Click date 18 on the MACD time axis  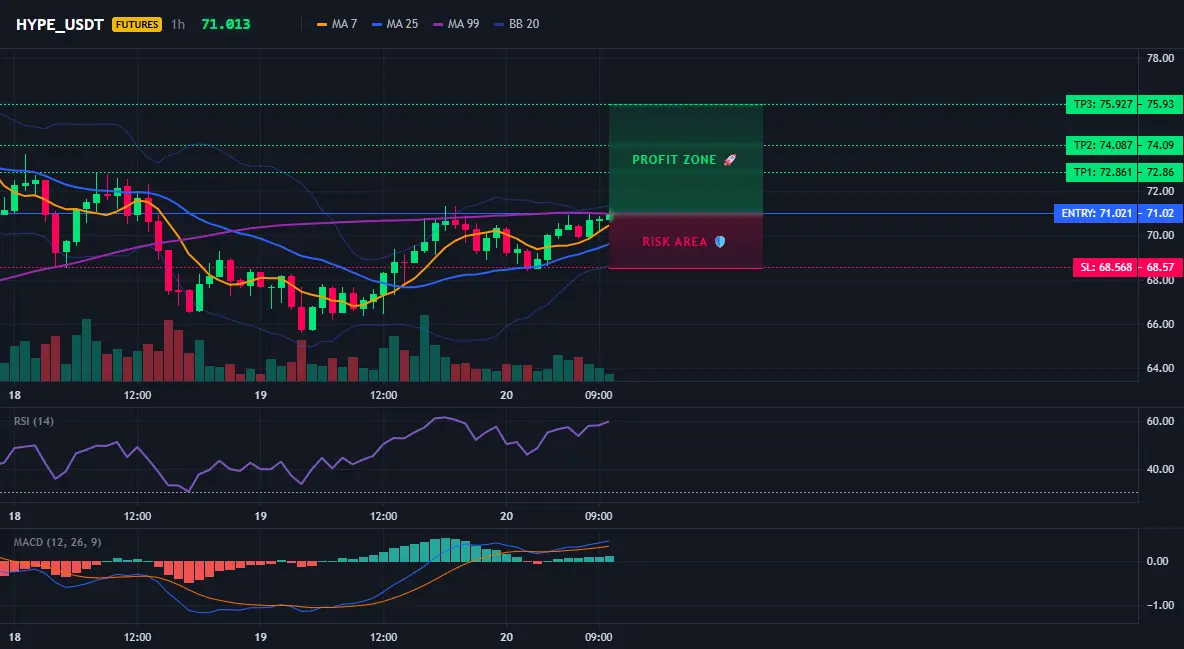point(14,637)
